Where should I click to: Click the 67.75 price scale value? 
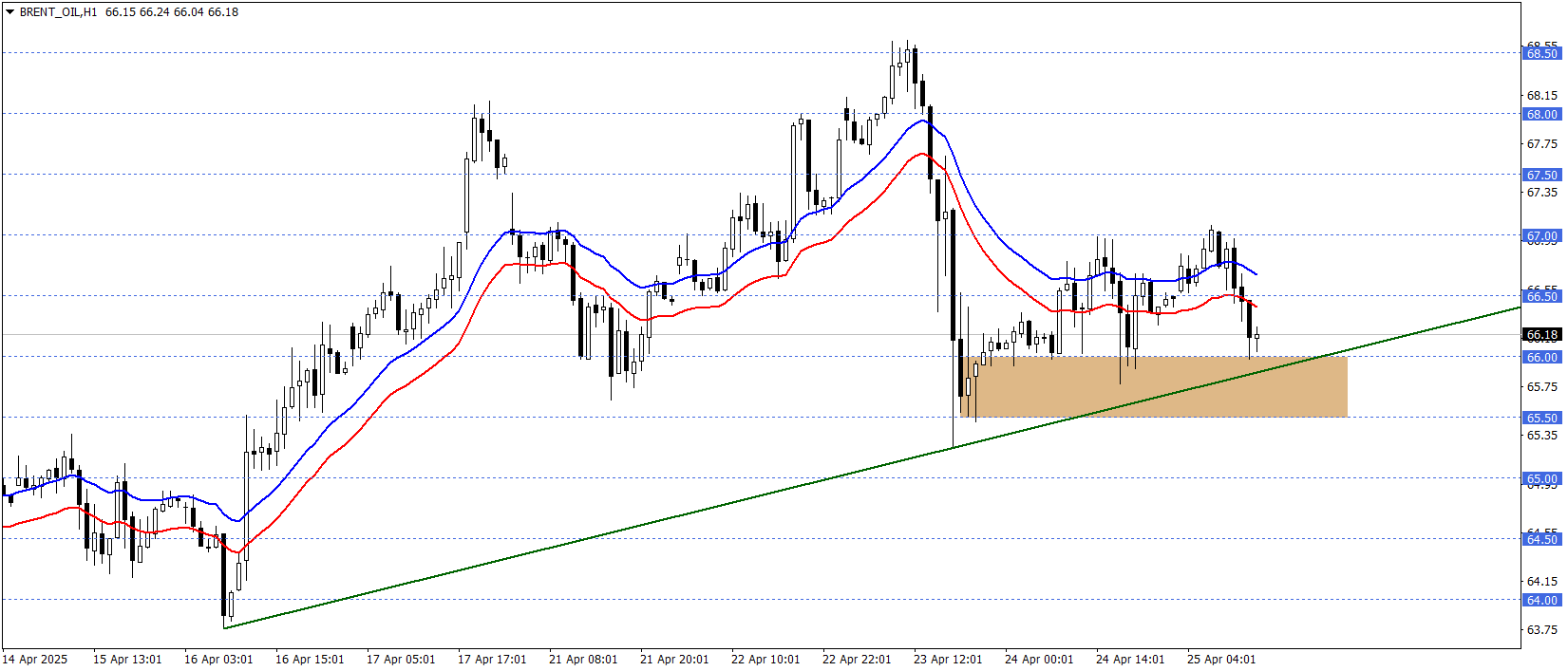(1541, 143)
